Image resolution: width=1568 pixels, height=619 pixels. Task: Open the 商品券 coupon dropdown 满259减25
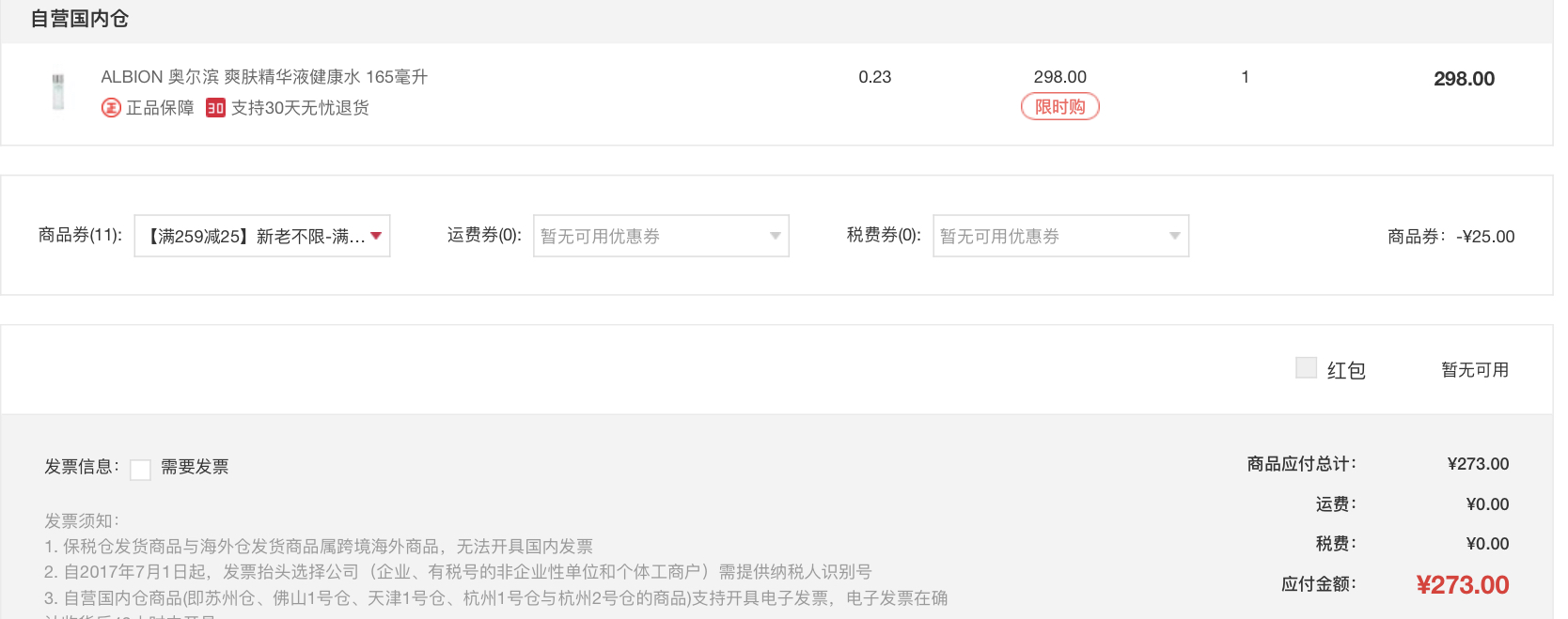pos(262,236)
